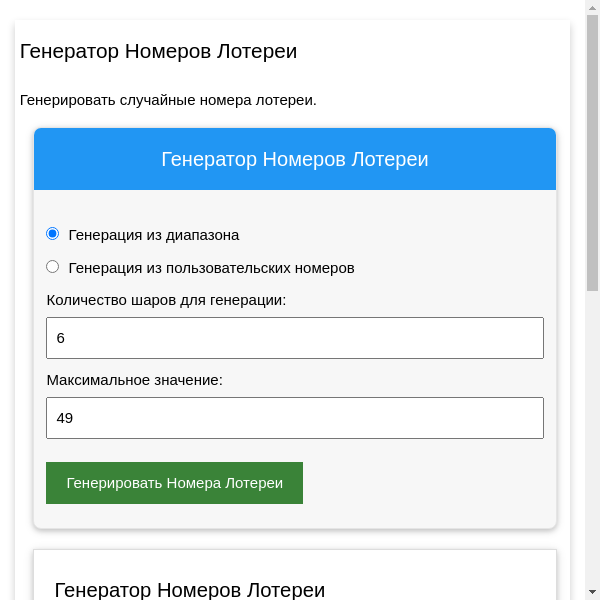
Task: Focus the maximum value field containing 49
Action: coord(294,418)
